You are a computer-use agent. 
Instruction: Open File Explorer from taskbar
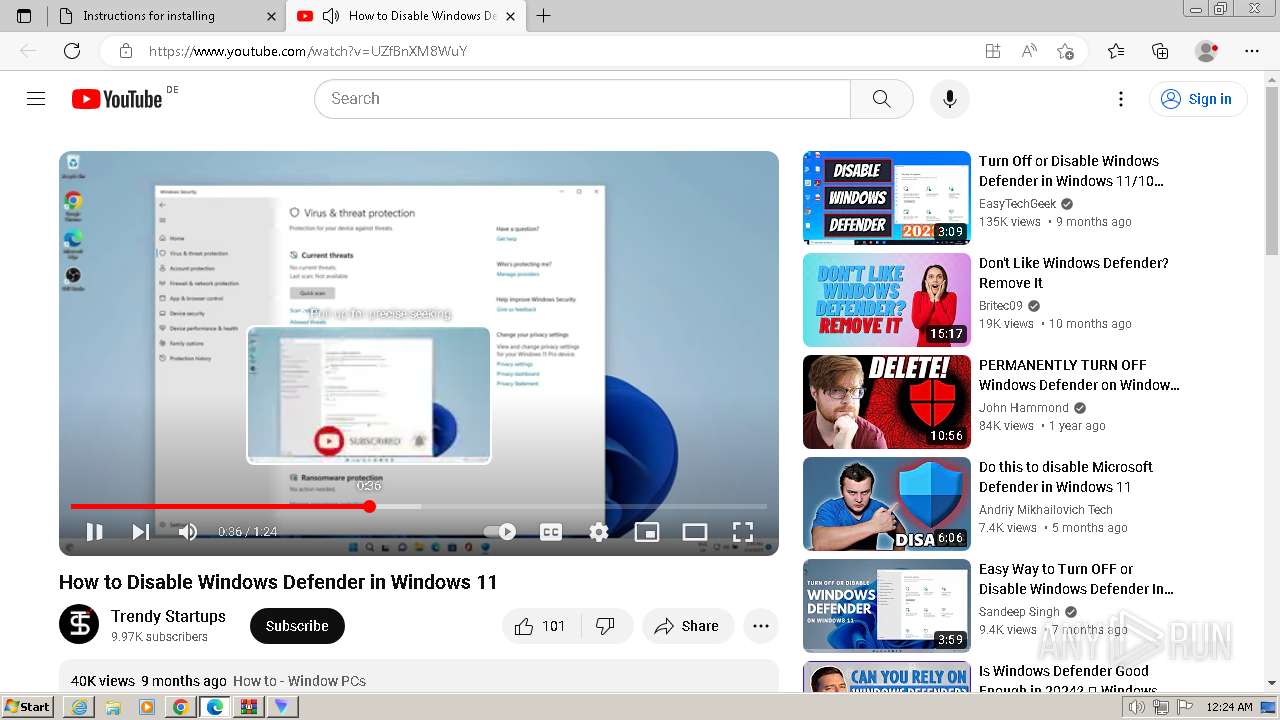point(113,707)
